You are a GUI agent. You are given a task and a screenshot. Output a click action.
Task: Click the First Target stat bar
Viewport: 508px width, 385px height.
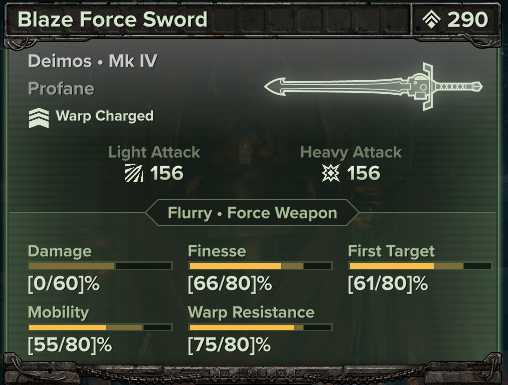(x=420, y=266)
